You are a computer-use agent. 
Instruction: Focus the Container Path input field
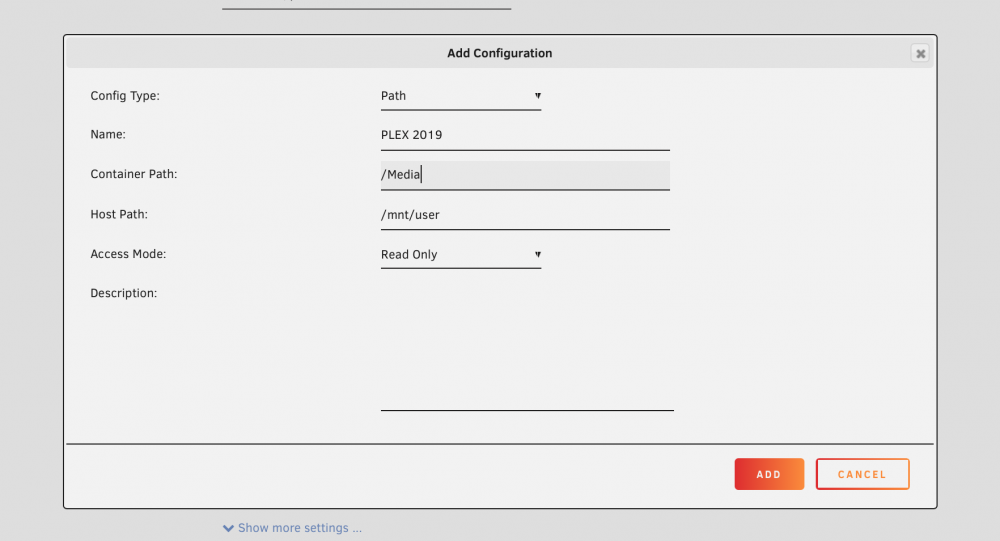tap(525, 175)
